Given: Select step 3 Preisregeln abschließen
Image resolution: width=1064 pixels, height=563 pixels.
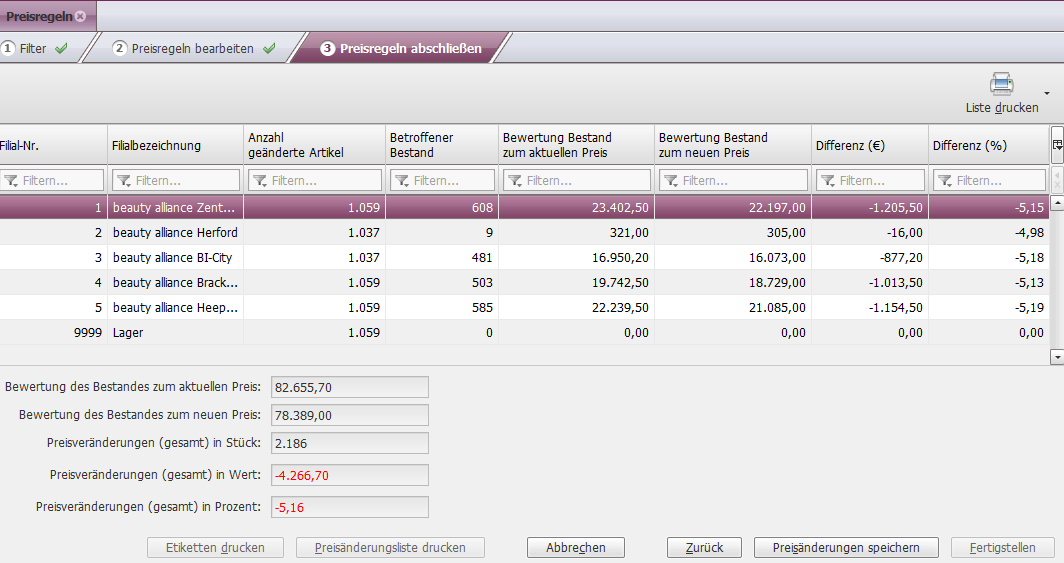Looking at the screenshot, I should coord(401,49).
